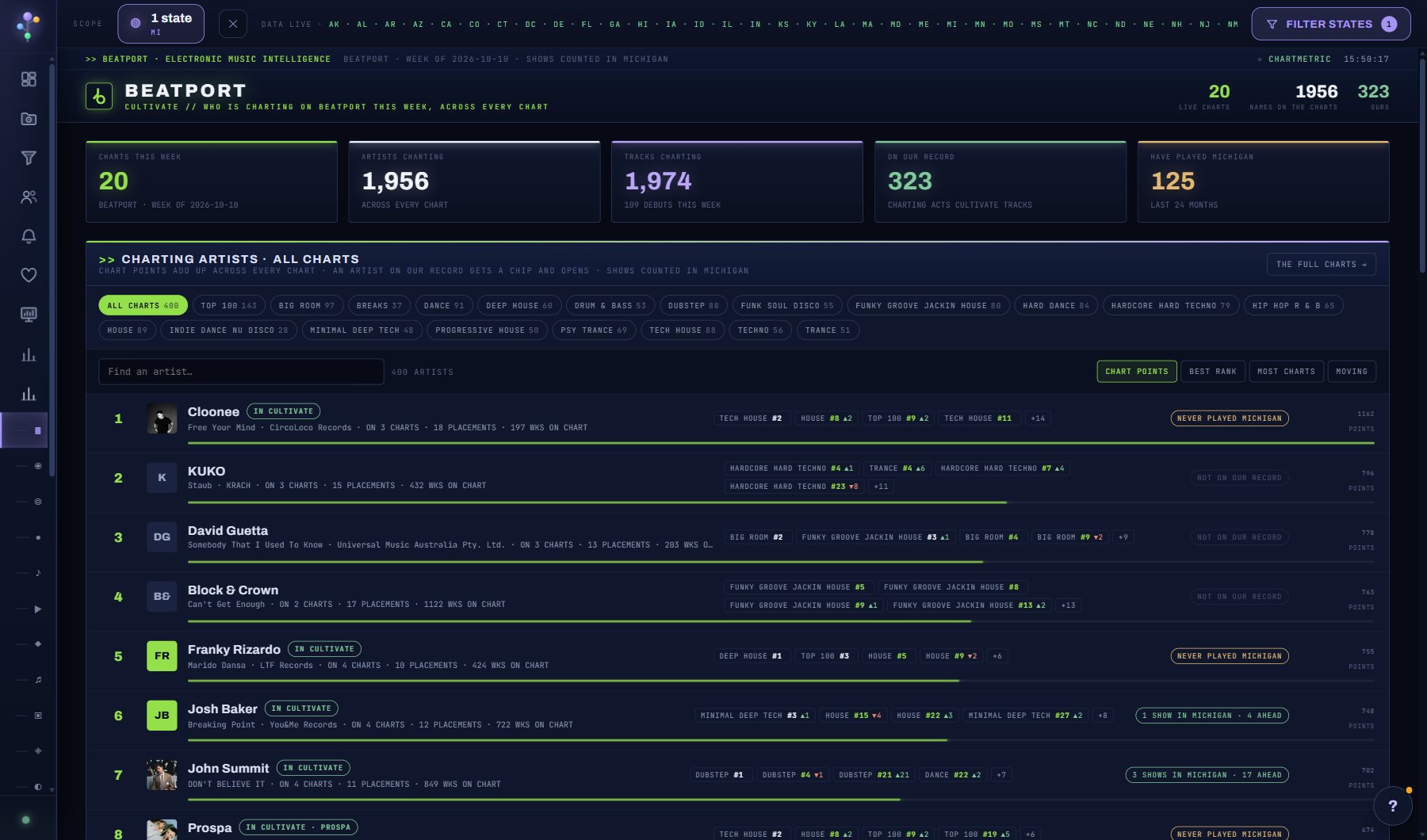Open the monitor chart sidebar icon
1427x840 pixels.
click(29, 315)
